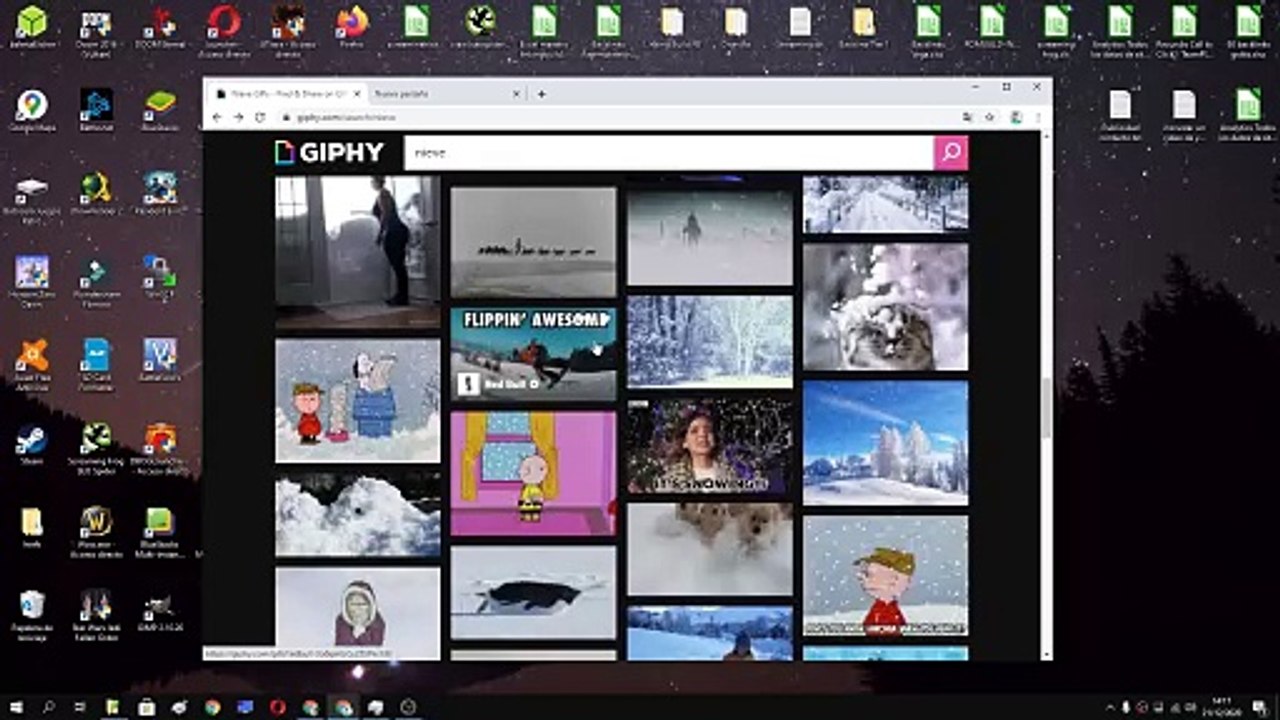
Task: Open the Opera launcher desktop shortcut
Action: pyautogui.click(x=224, y=29)
